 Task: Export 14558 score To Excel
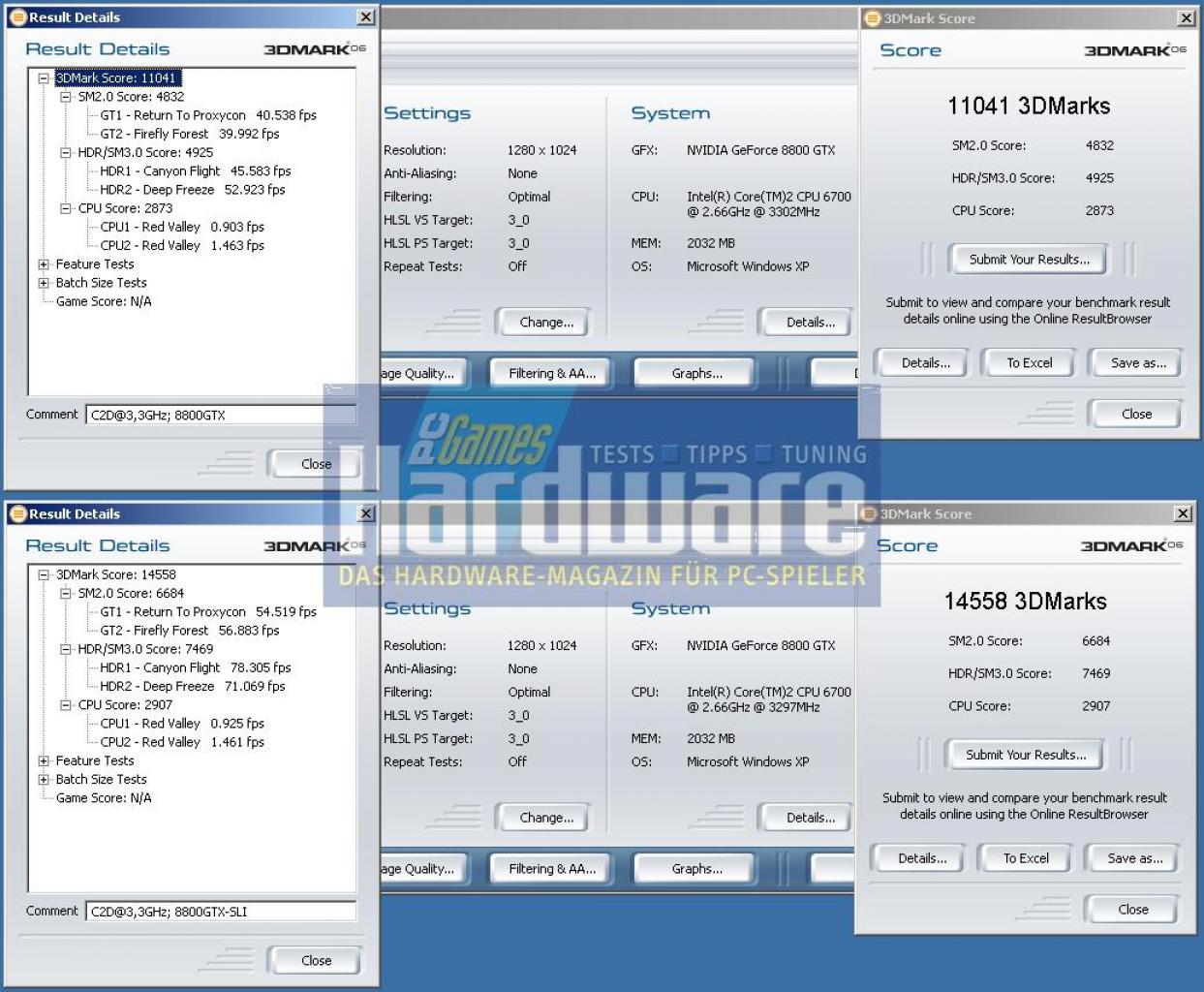click(1025, 859)
